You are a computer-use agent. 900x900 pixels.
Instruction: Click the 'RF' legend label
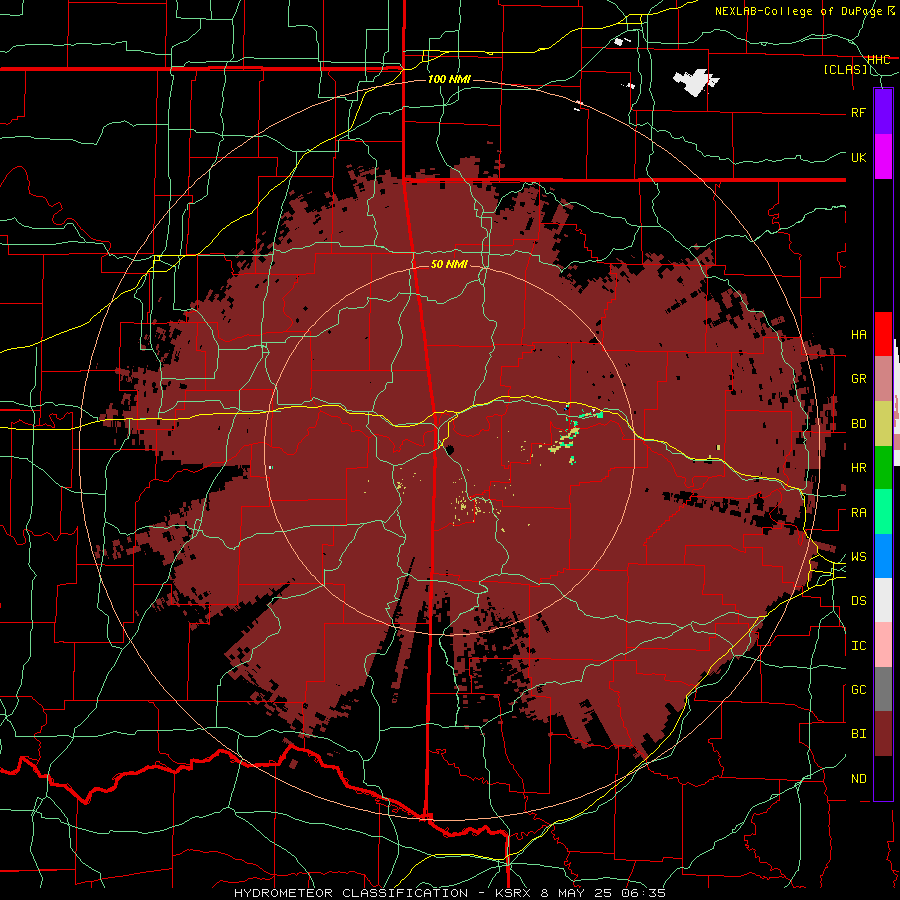coord(858,112)
